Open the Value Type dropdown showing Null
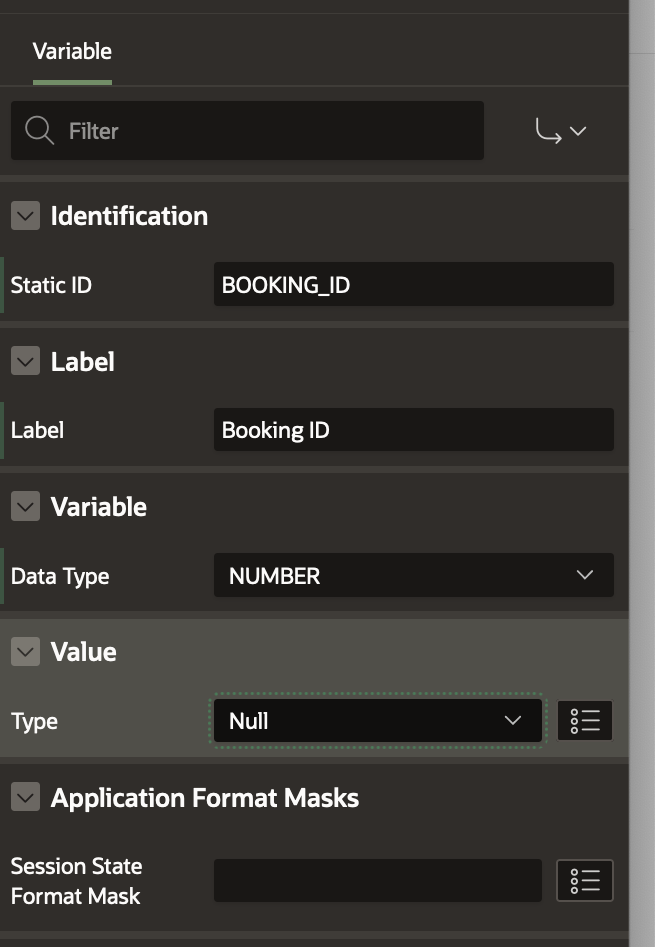Viewport: 655px width, 947px height. coord(377,721)
